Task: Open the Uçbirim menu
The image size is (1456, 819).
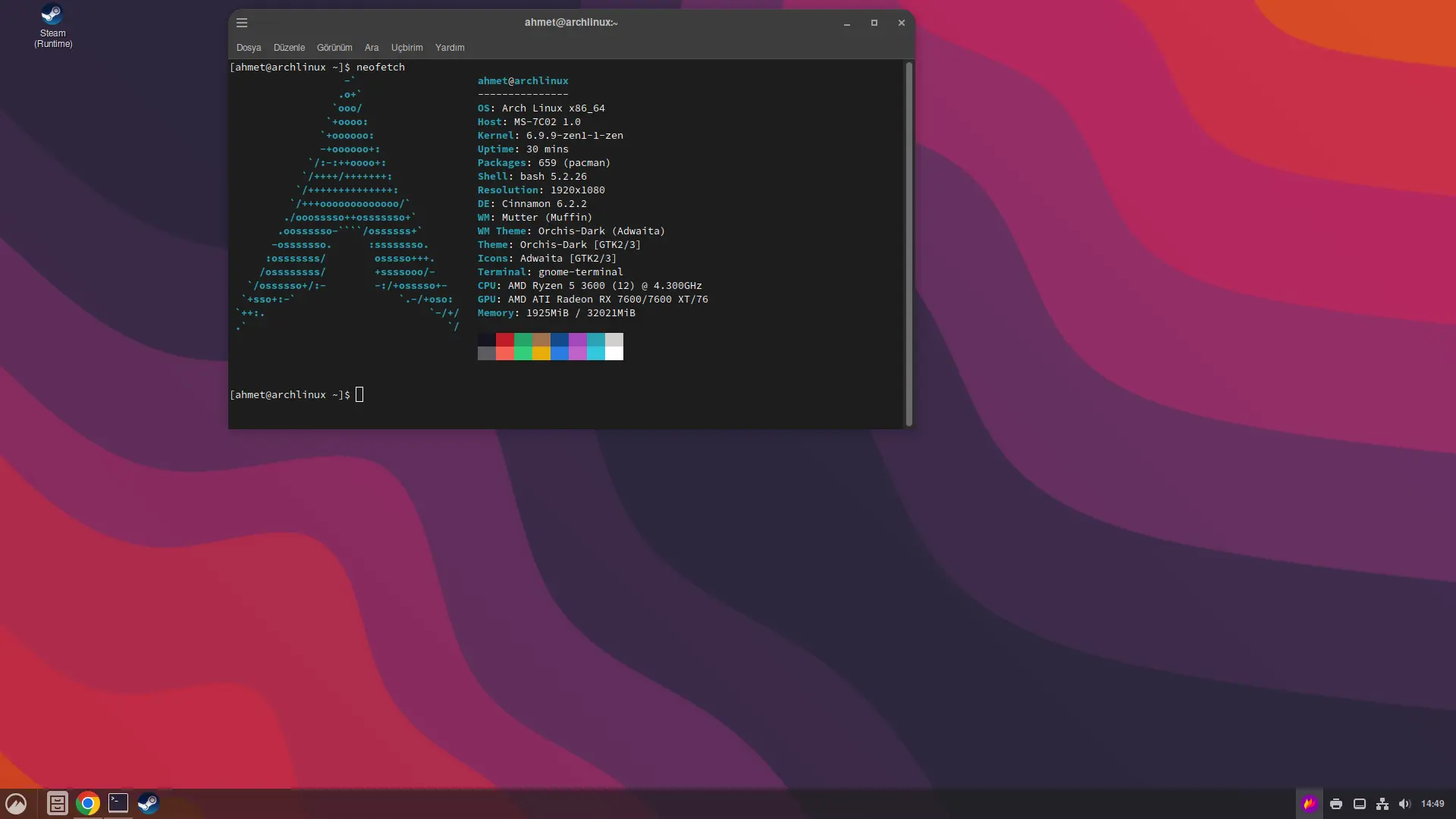Action: click(407, 48)
